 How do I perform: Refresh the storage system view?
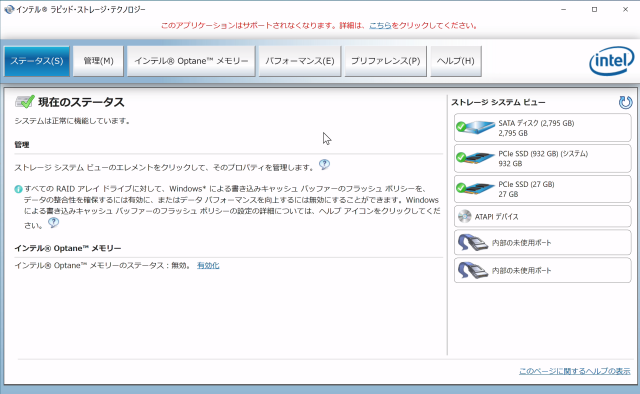[x=625, y=102]
